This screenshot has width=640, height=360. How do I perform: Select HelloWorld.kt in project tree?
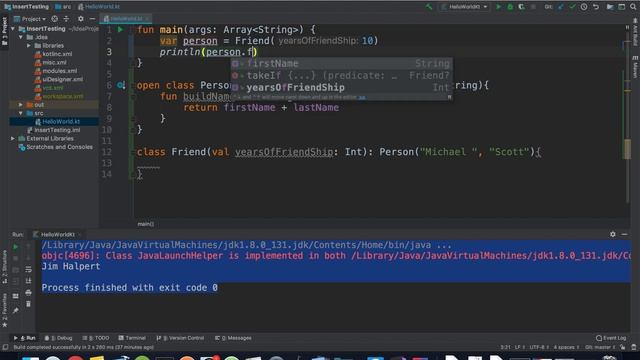tap(57, 122)
